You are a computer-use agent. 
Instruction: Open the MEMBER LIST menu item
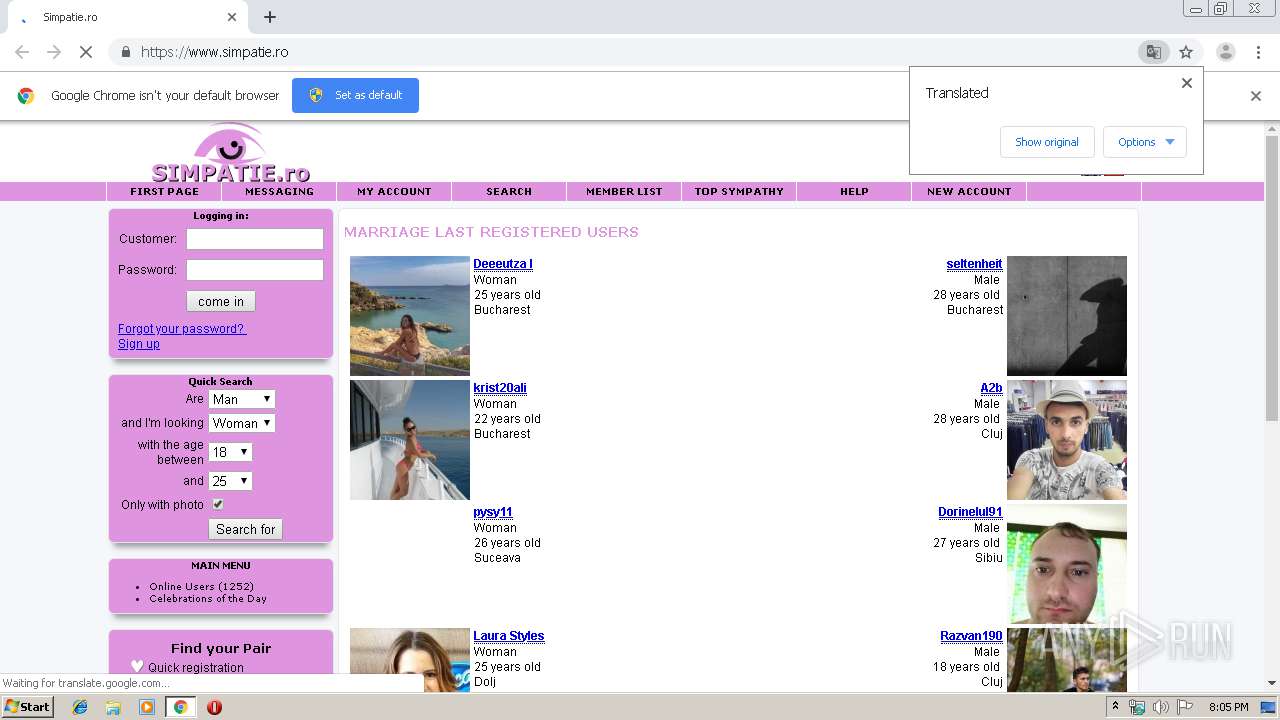pos(624,191)
